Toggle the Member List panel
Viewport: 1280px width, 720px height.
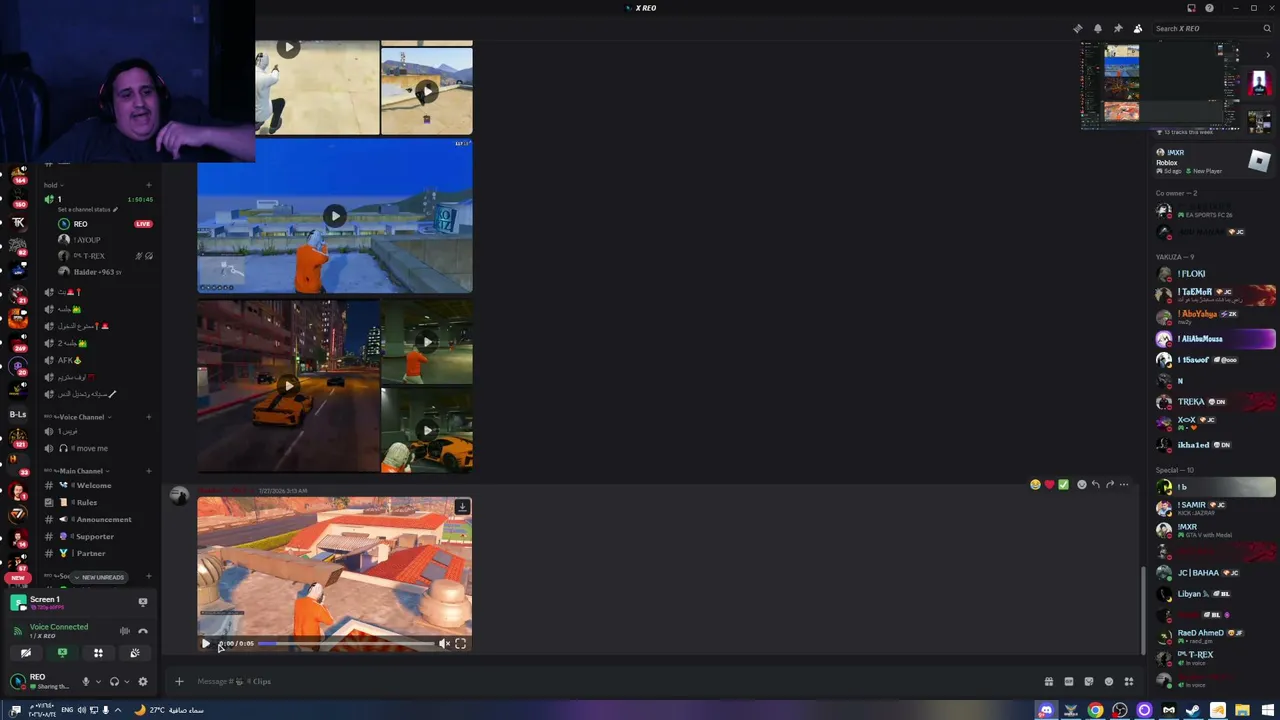pyautogui.click(x=1137, y=28)
